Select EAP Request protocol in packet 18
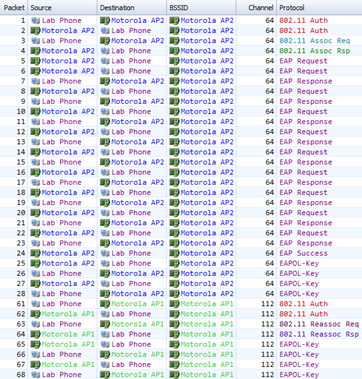This screenshot has height=379, width=362. 303,193
